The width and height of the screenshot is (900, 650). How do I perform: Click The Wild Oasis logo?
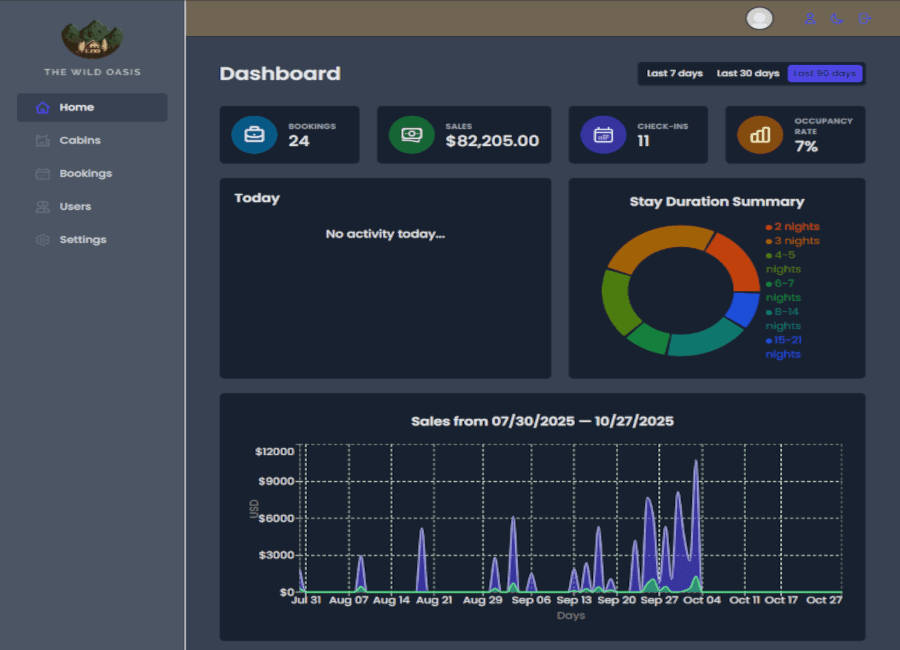click(x=92, y=38)
